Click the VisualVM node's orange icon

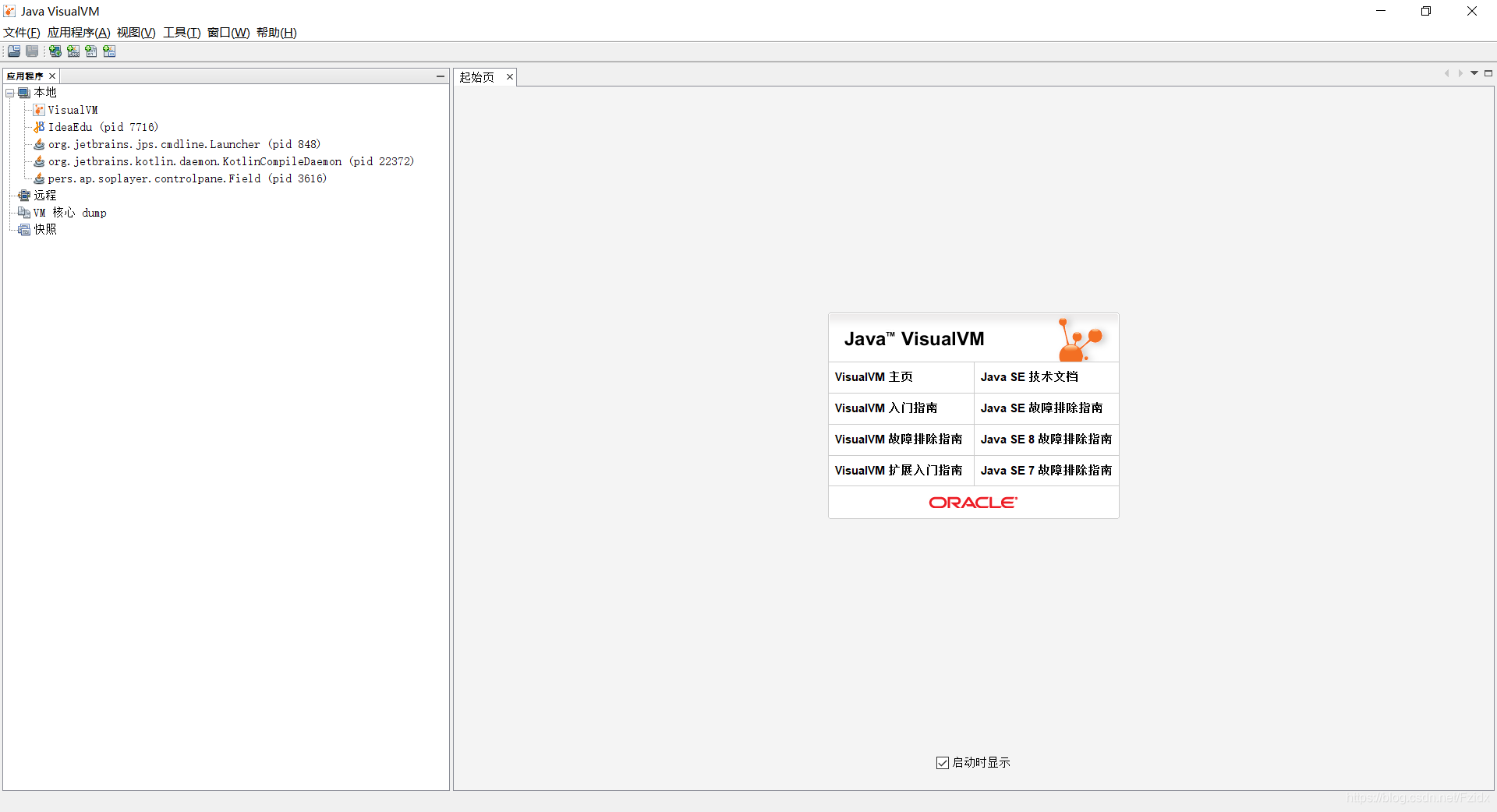pyautogui.click(x=39, y=110)
